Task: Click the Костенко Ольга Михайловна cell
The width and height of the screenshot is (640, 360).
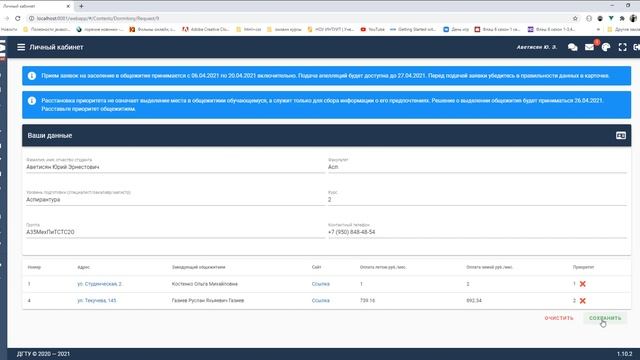Action: 204,284
